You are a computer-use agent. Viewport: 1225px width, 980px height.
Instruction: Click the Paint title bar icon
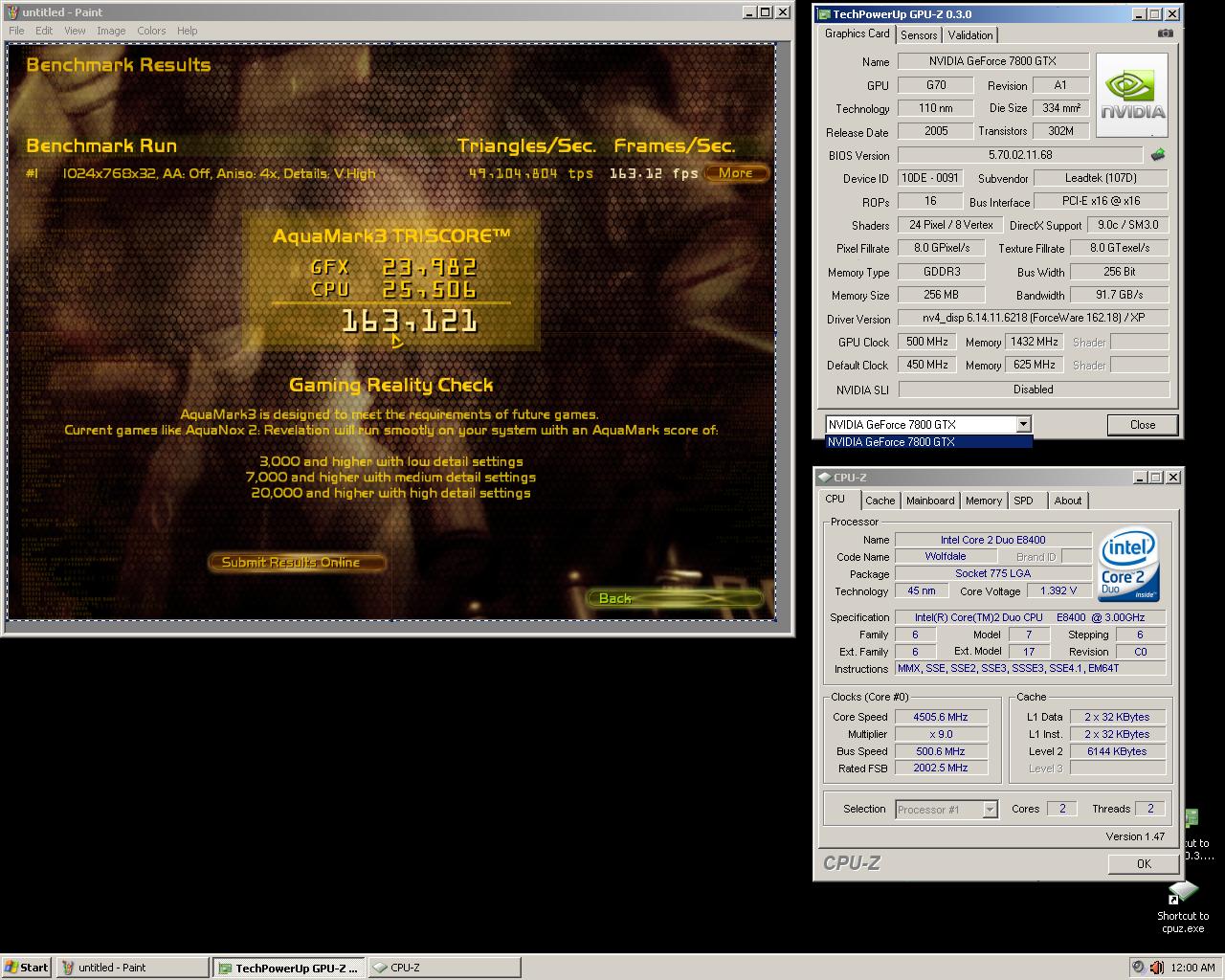(12, 11)
